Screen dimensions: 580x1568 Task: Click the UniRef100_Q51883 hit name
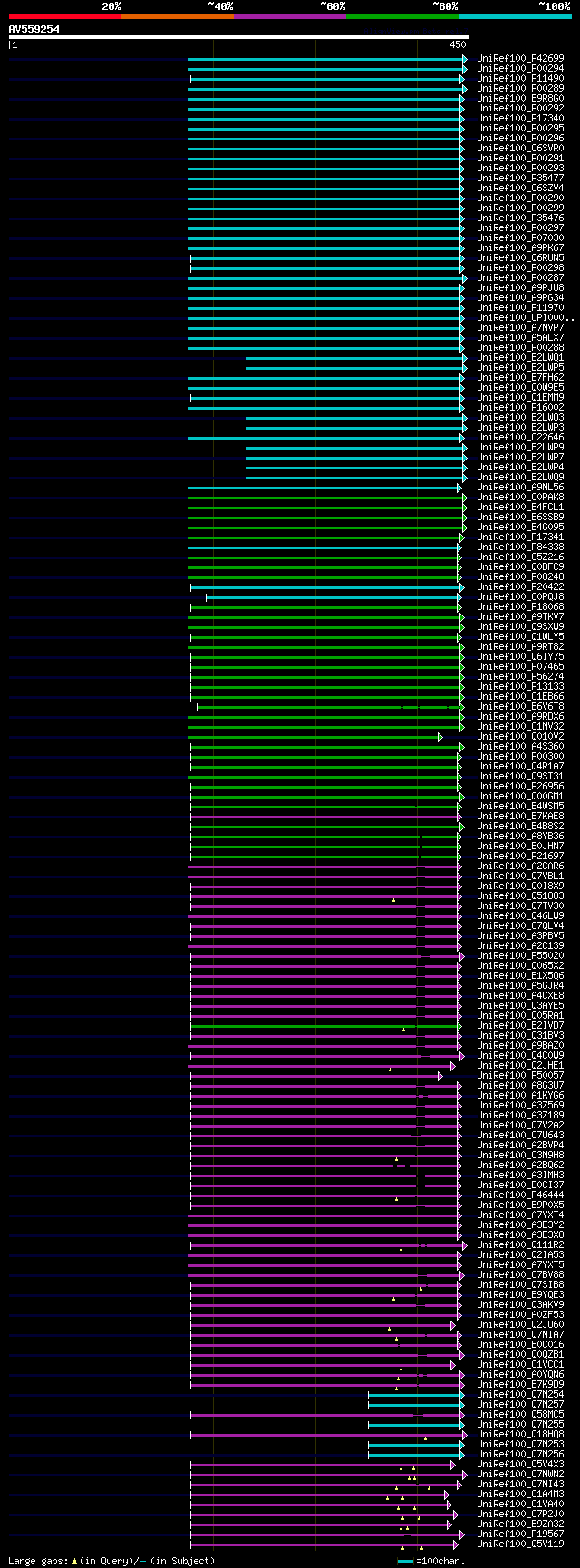[520, 896]
